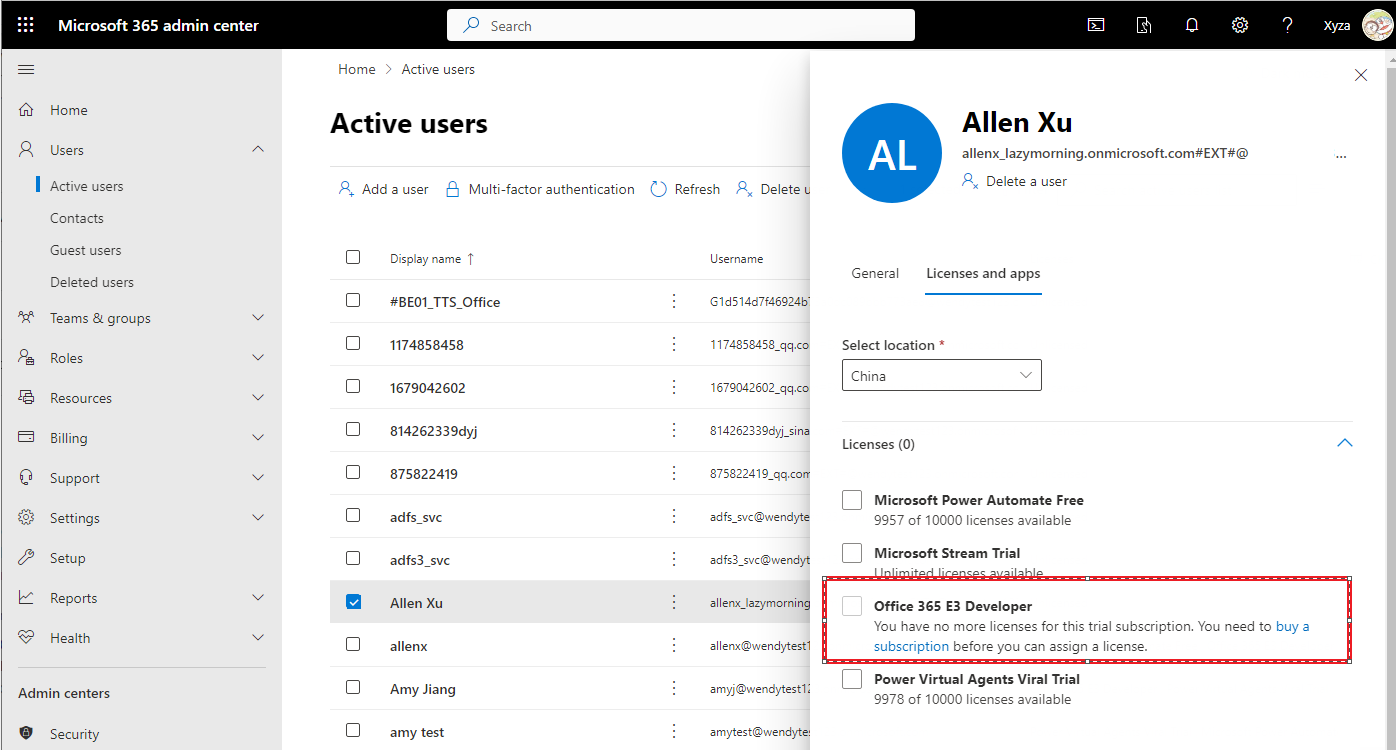Click the Username column header
This screenshot has height=750, width=1396.
737,258
